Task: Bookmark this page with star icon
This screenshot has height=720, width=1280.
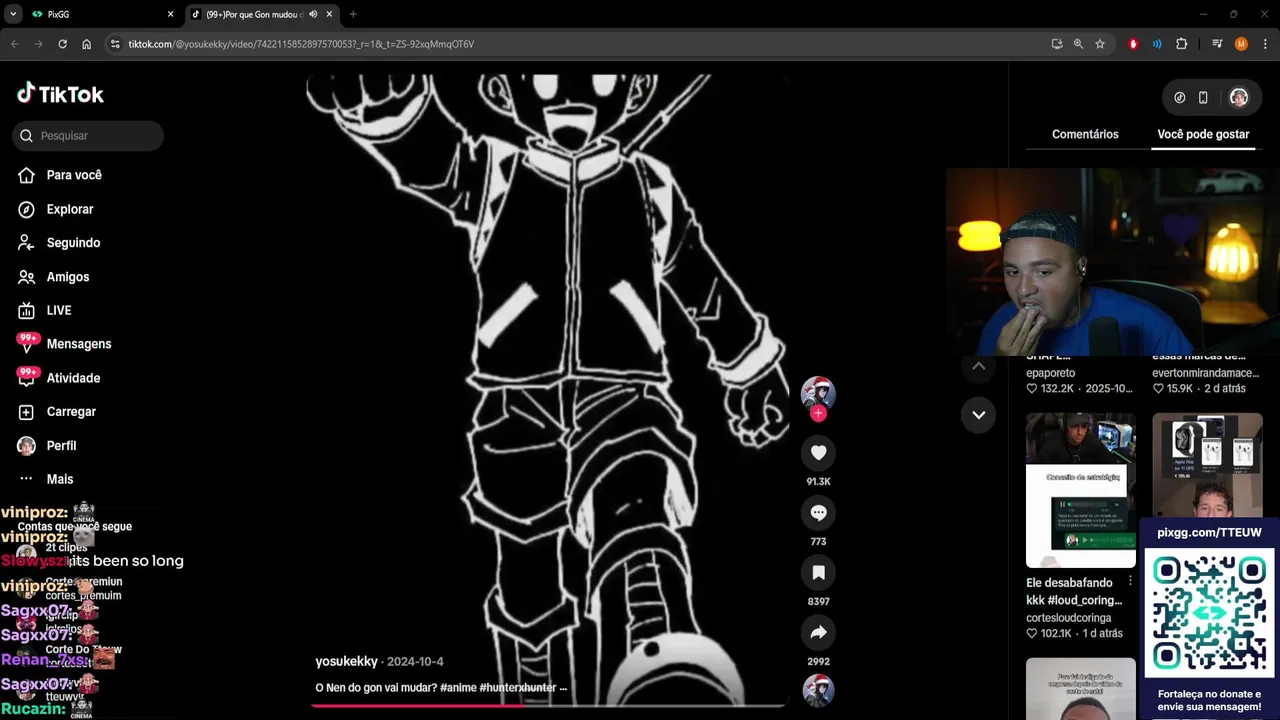Action: coord(1100,44)
